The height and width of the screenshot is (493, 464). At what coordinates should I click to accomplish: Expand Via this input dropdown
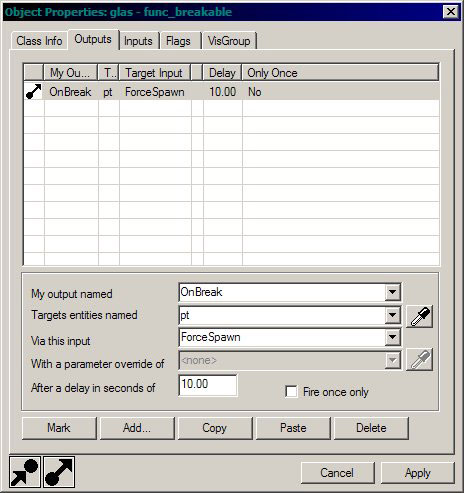(393, 337)
